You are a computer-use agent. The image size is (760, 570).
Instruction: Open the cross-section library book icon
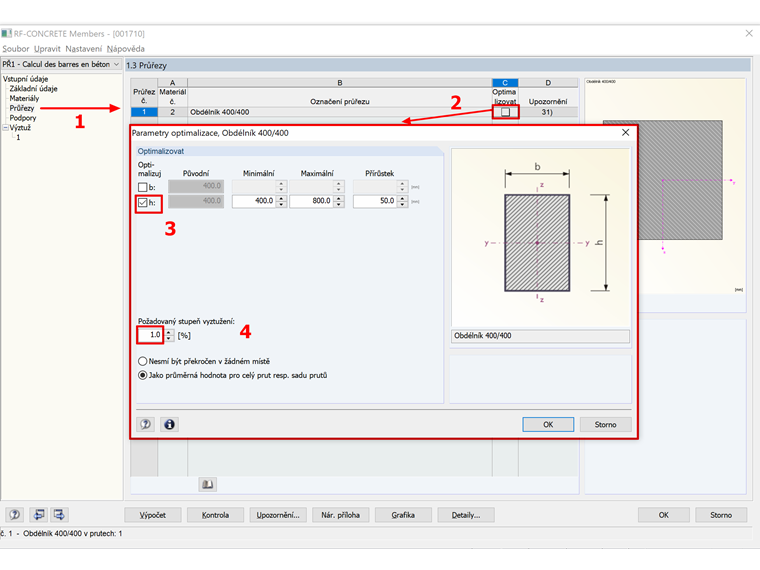207,484
